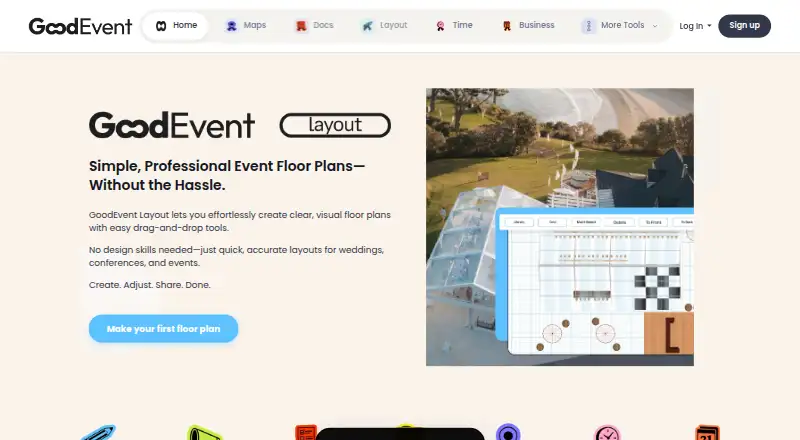Open the Time tool from navigation
Image resolution: width=800 pixels, height=440 pixels.
click(454, 26)
